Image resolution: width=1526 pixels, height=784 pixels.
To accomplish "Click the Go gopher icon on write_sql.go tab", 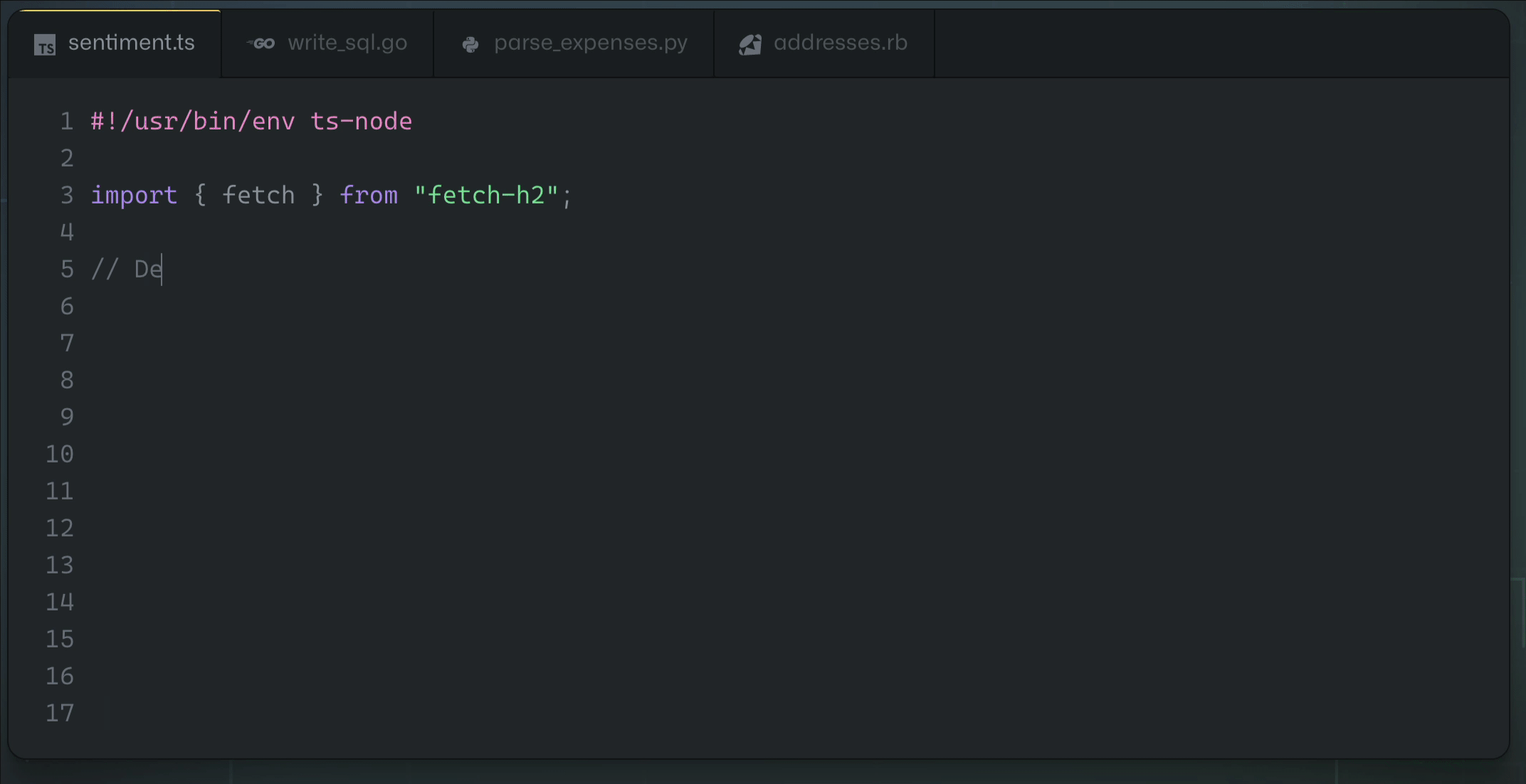I will pos(261,43).
